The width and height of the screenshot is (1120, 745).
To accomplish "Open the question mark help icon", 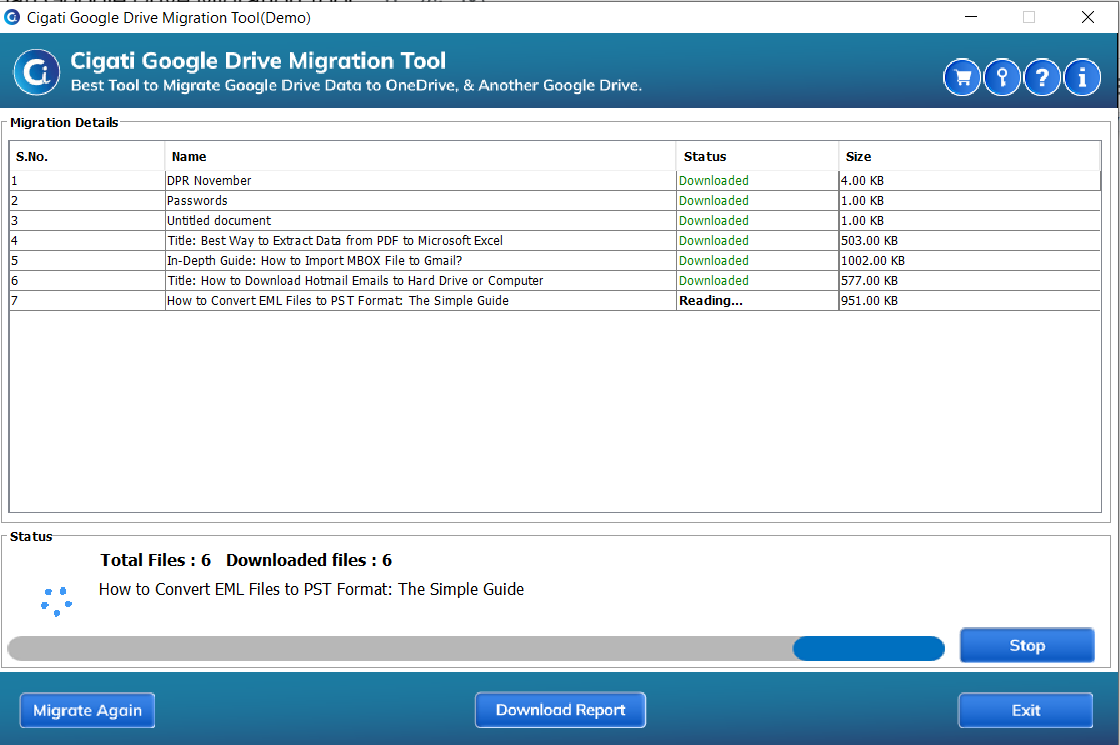I will click(1042, 77).
